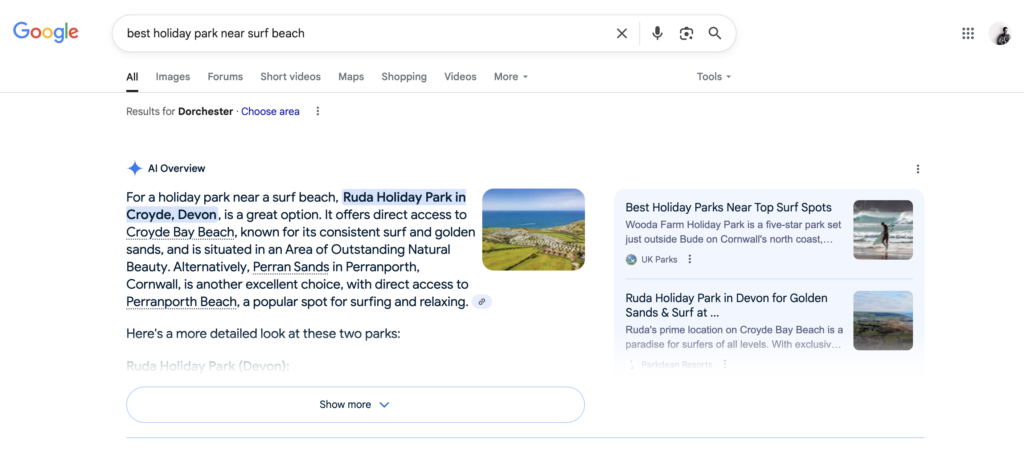This screenshot has height=462, width=1024.
Task: Expand AI Overview with Show more
Action: pos(355,404)
